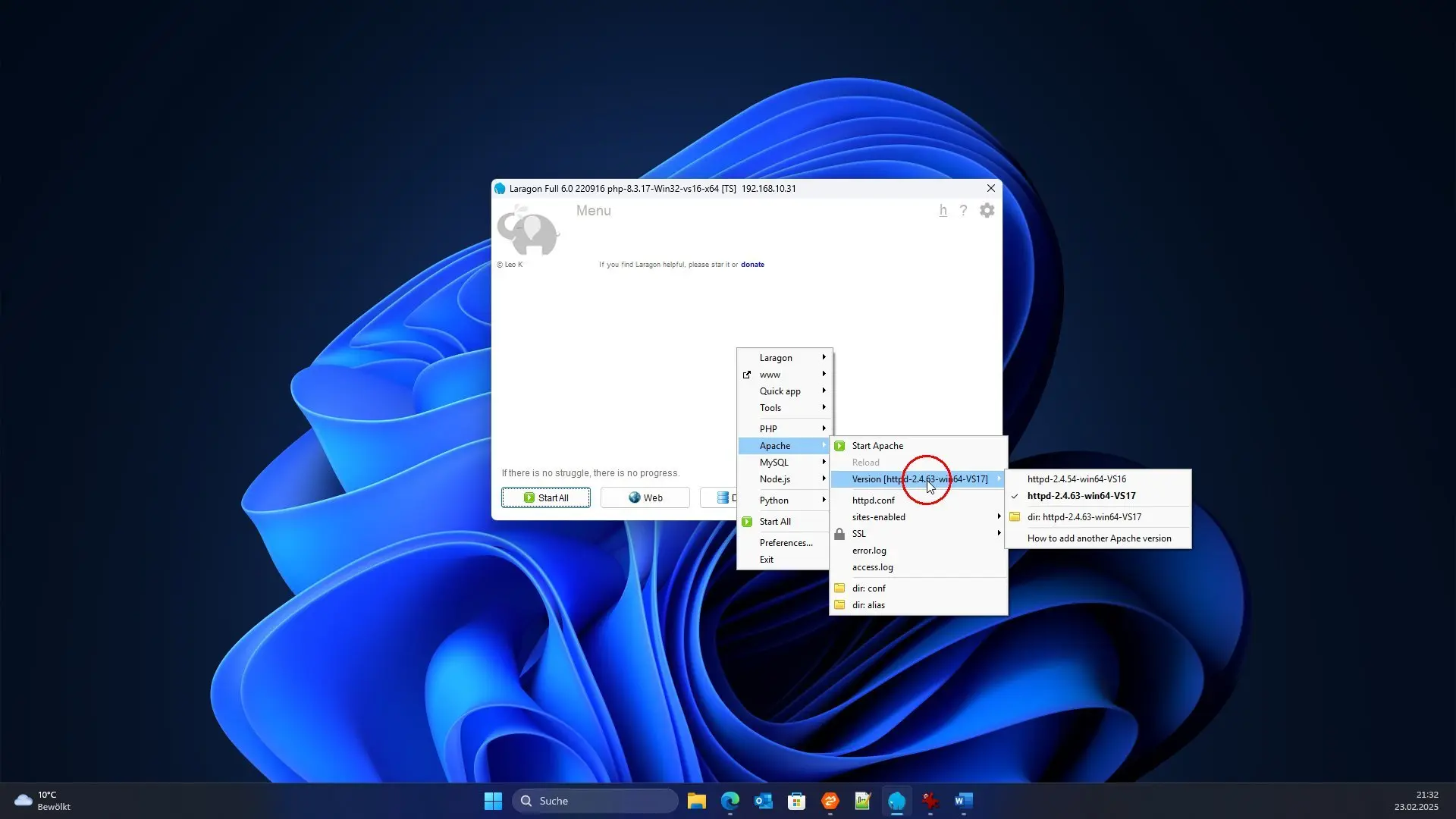Click the donate link
Screen dimensions: 1456x819
pos(752,265)
